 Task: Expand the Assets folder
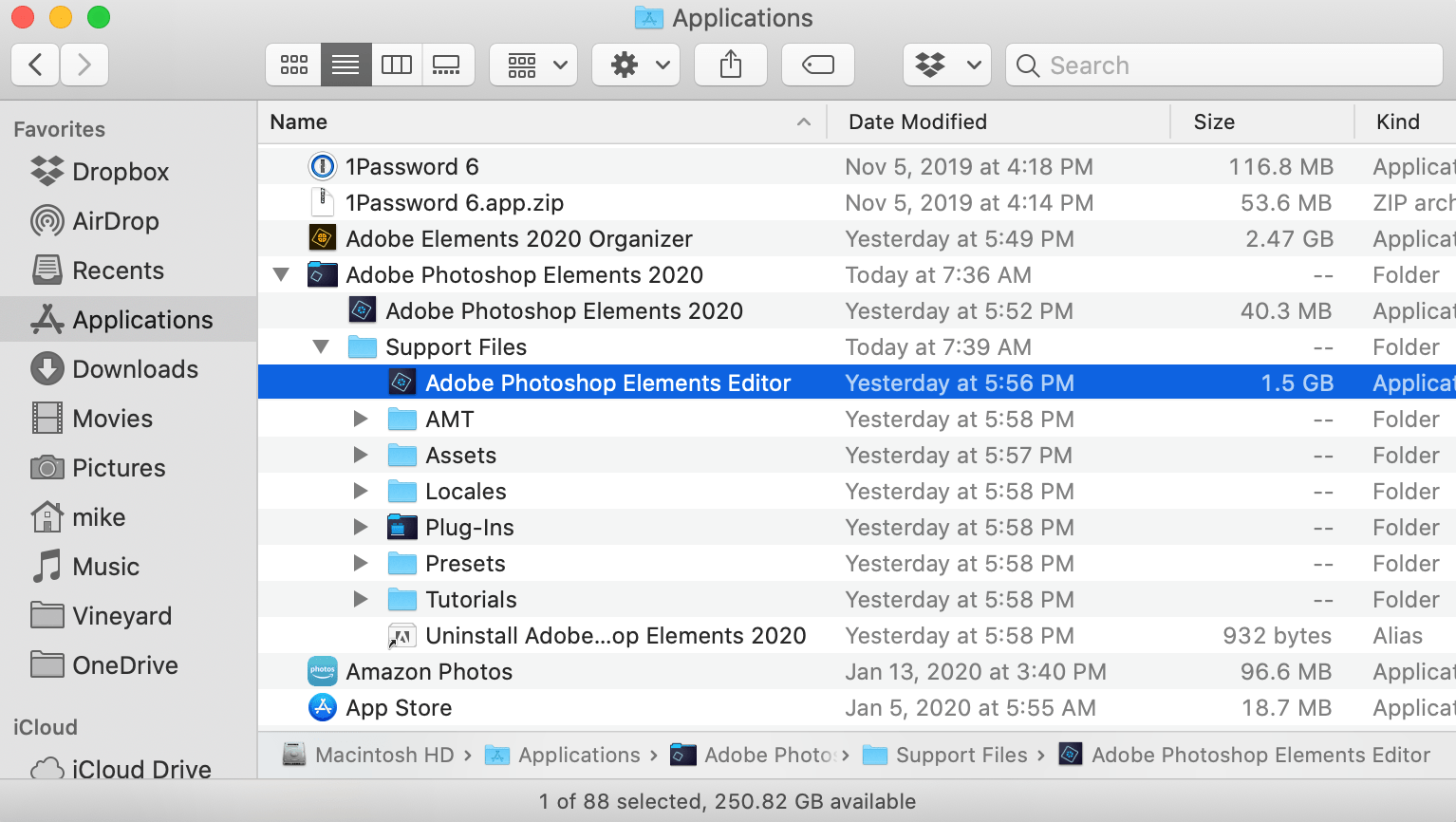(x=361, y=455)
